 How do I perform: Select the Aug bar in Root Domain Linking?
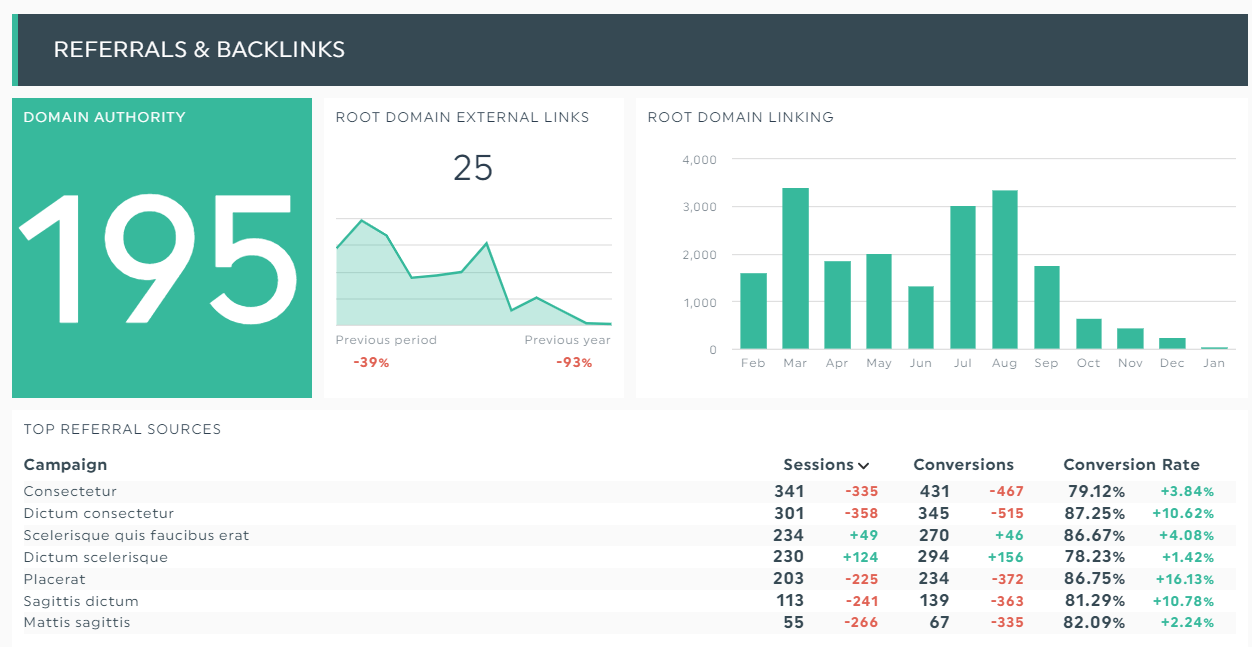click(x=1004, y=268)
